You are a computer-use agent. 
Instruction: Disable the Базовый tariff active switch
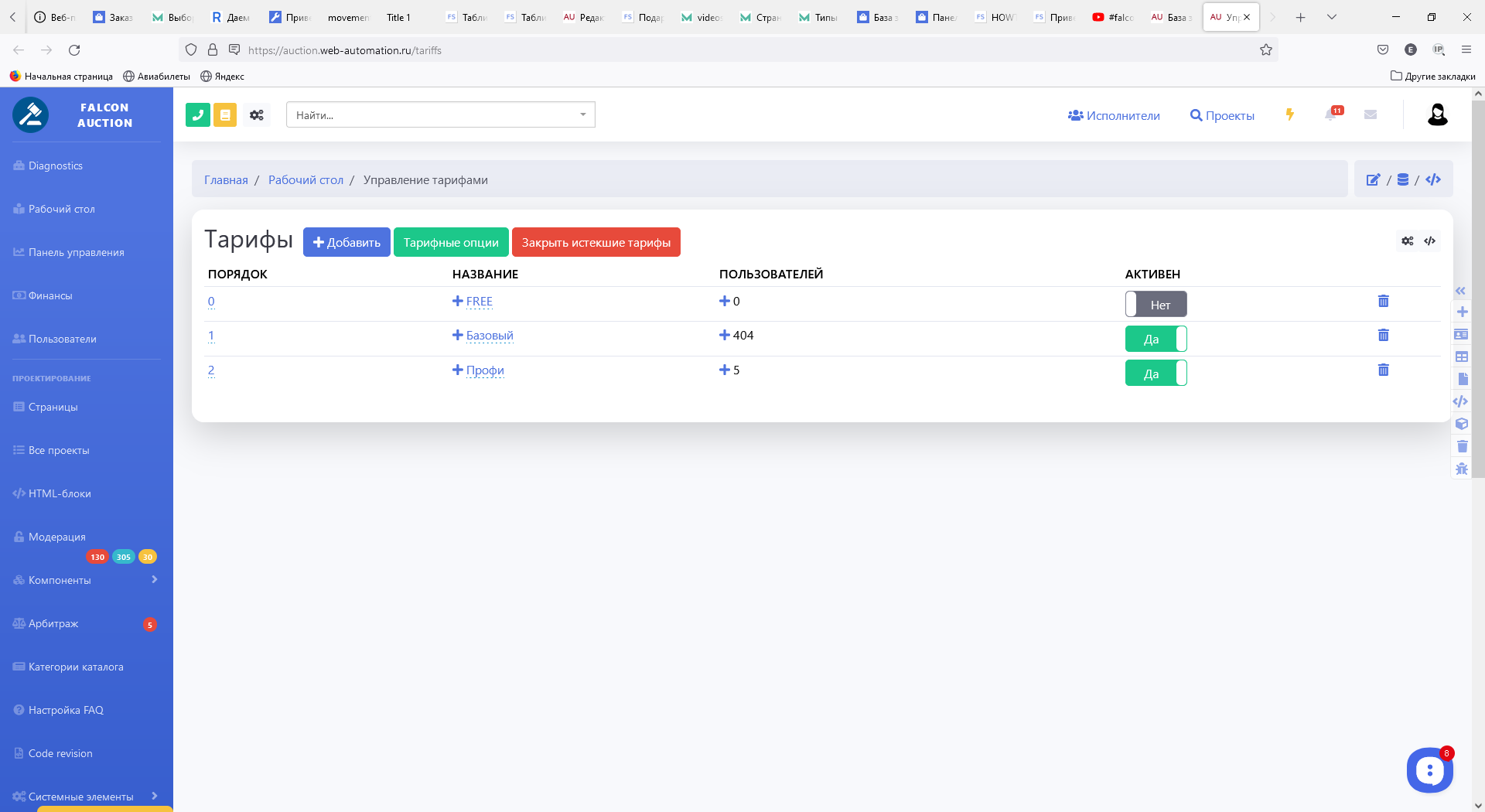click(1156, 339)
